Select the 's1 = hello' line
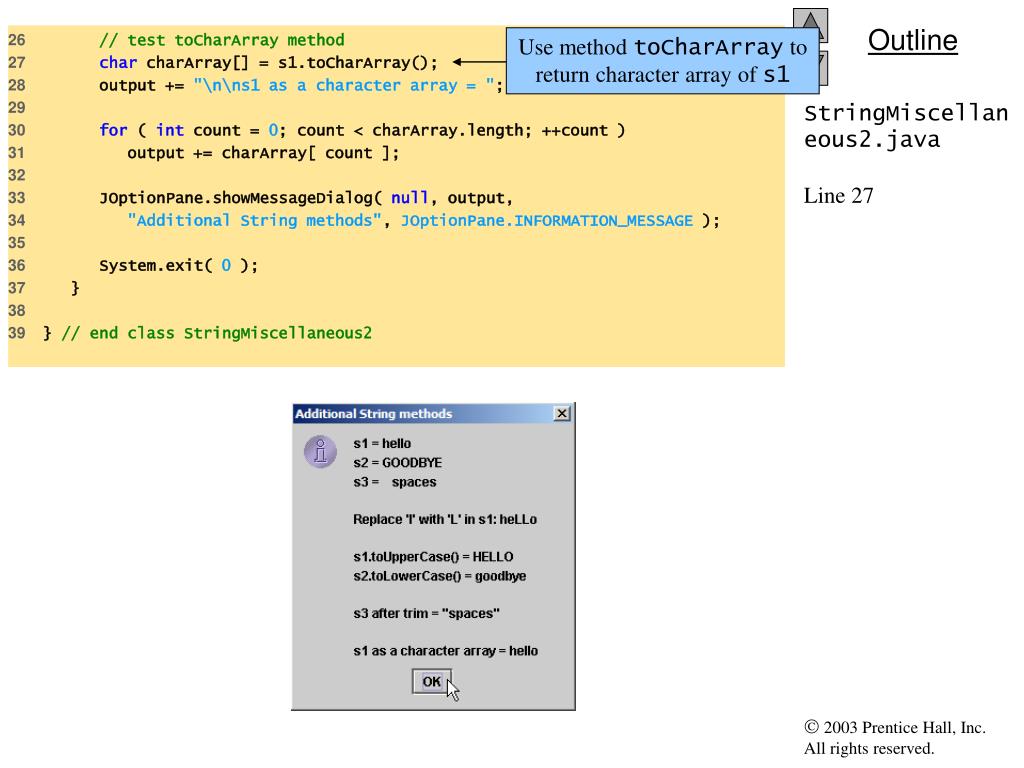Viewport: 1024px width, 768px height. pyautogui.click(x=382, y=443)
